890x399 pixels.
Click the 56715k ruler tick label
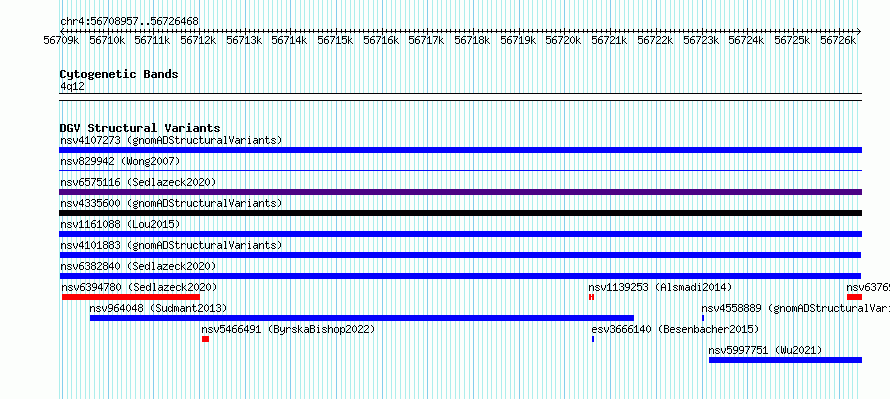click(335, 40)
